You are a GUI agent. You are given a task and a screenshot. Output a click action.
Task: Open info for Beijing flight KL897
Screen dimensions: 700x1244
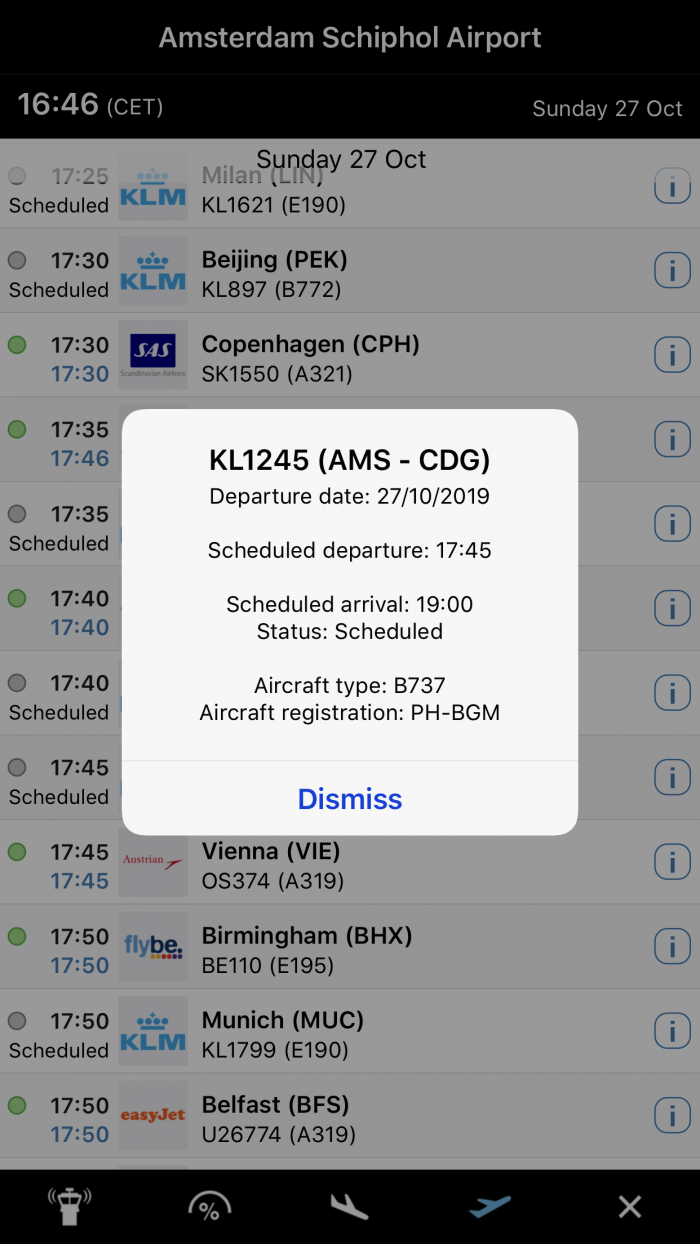[672, 270]
